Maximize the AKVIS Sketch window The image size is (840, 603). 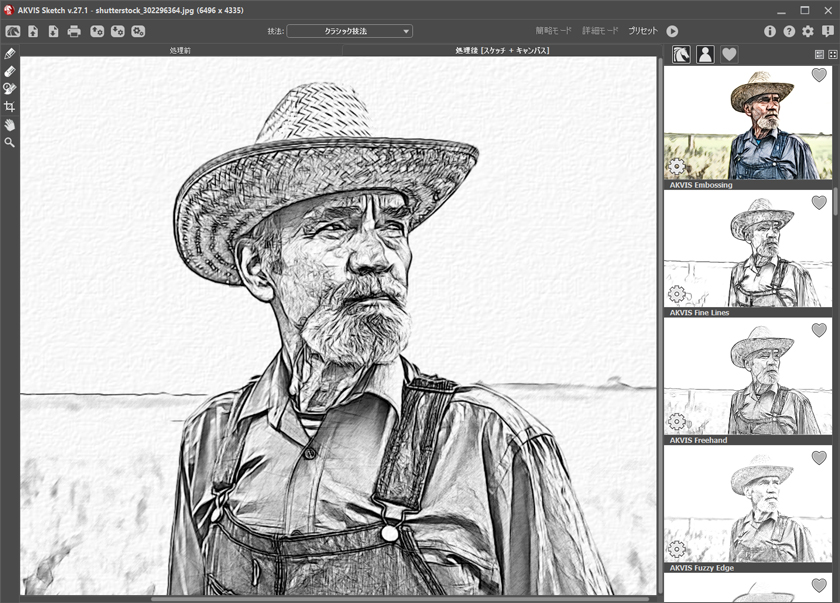[x=805, y=11]
